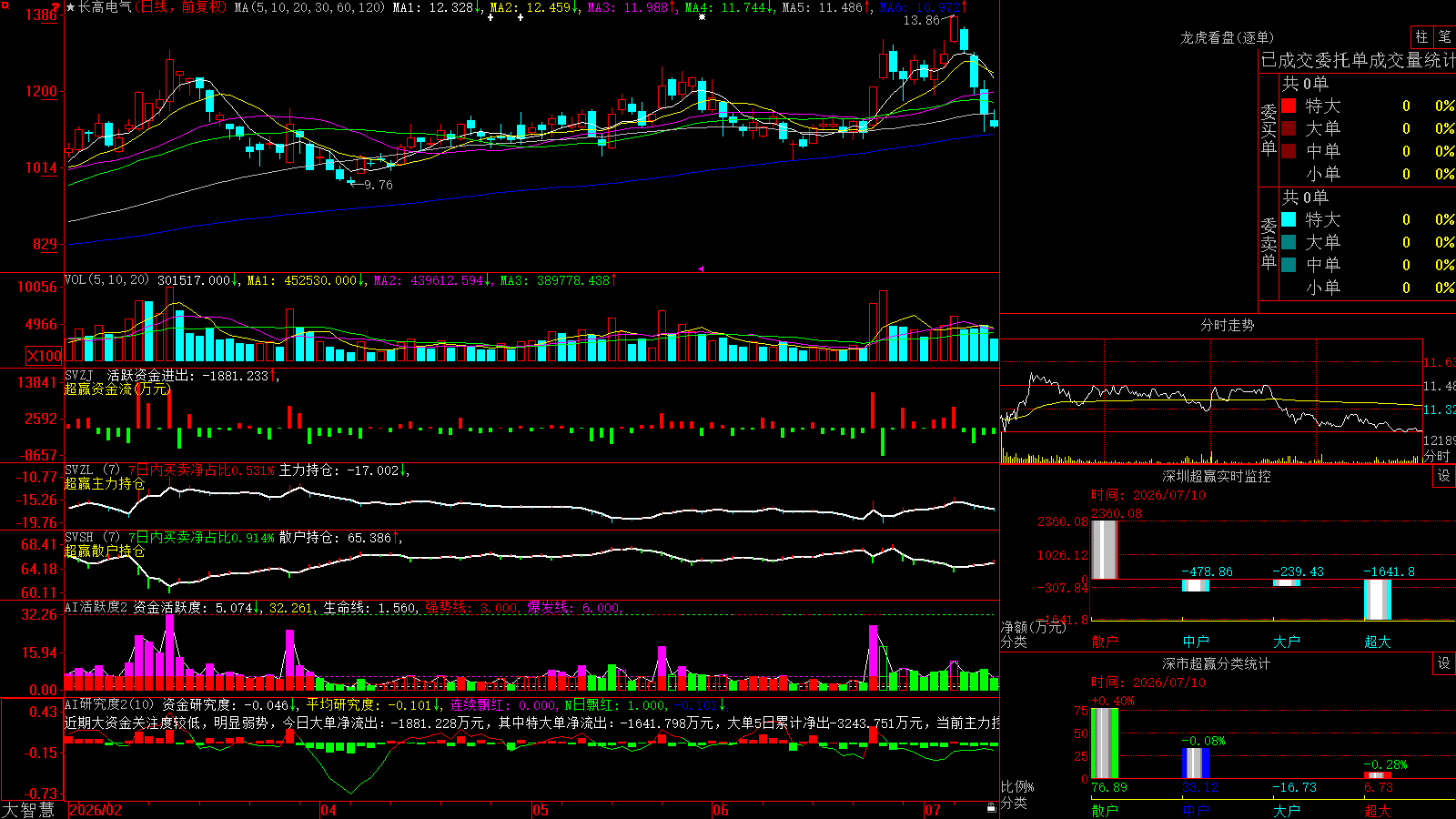The height and width of the screenshot is (819, 1456).
Task: Click the X100 volume multiplier box
Action: (45, 356)
